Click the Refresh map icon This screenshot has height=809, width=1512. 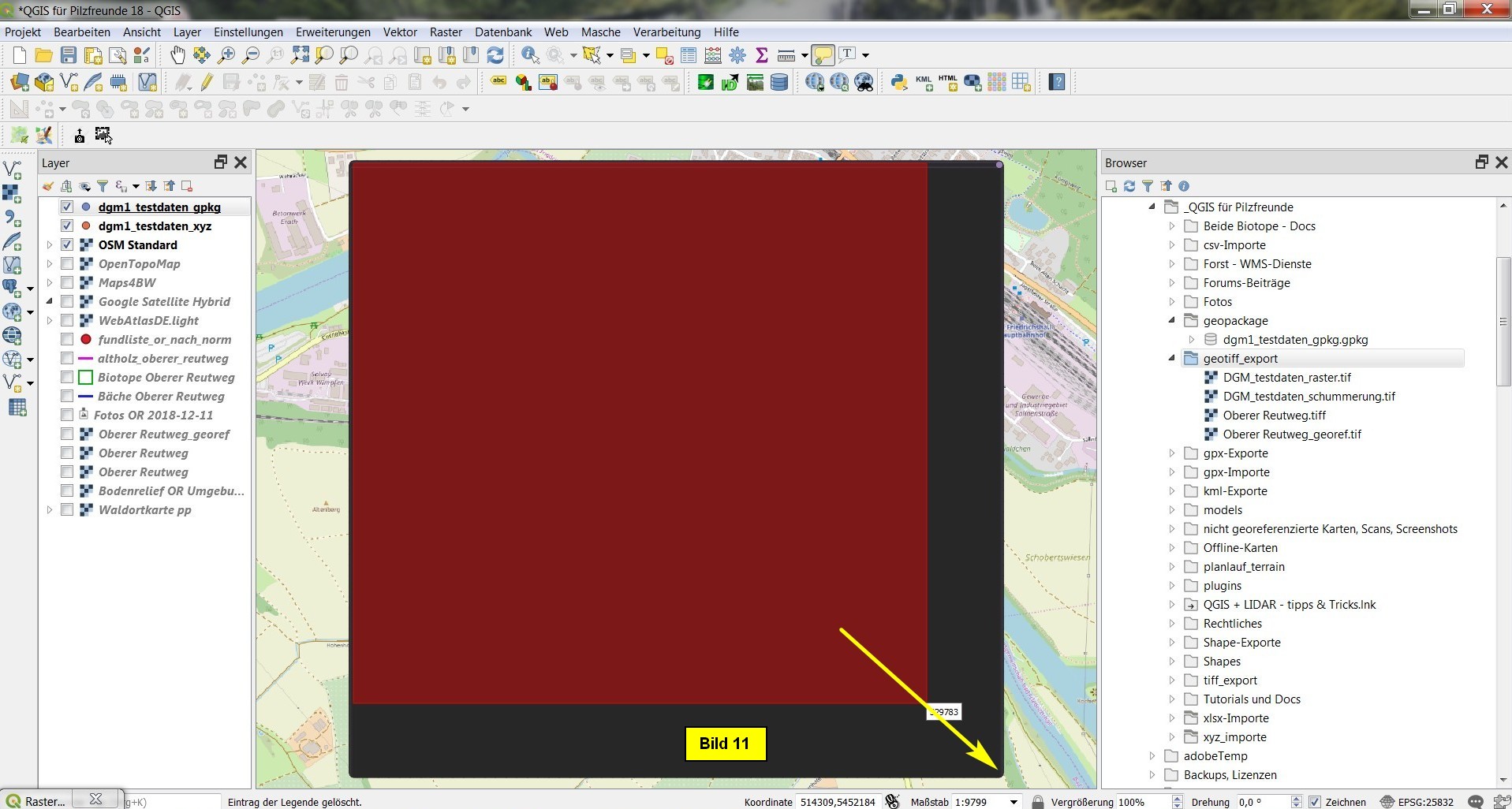[x=495, y=55]
